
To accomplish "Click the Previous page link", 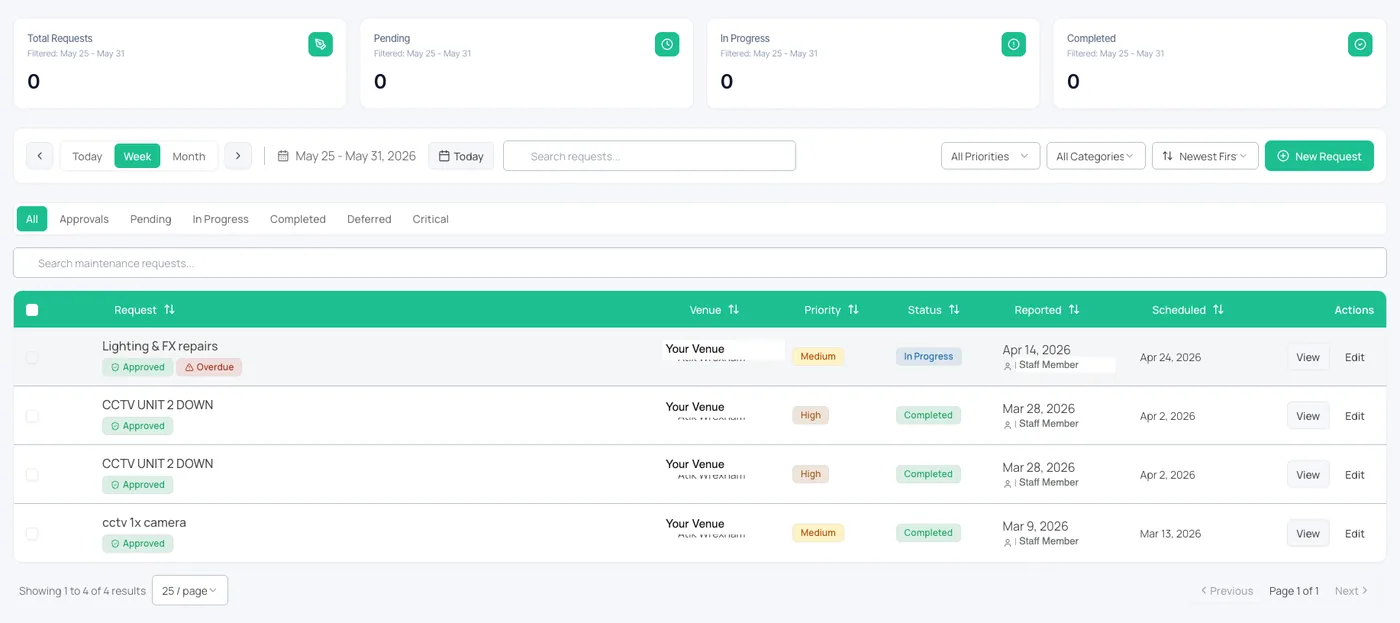I will click(1227, 591).
